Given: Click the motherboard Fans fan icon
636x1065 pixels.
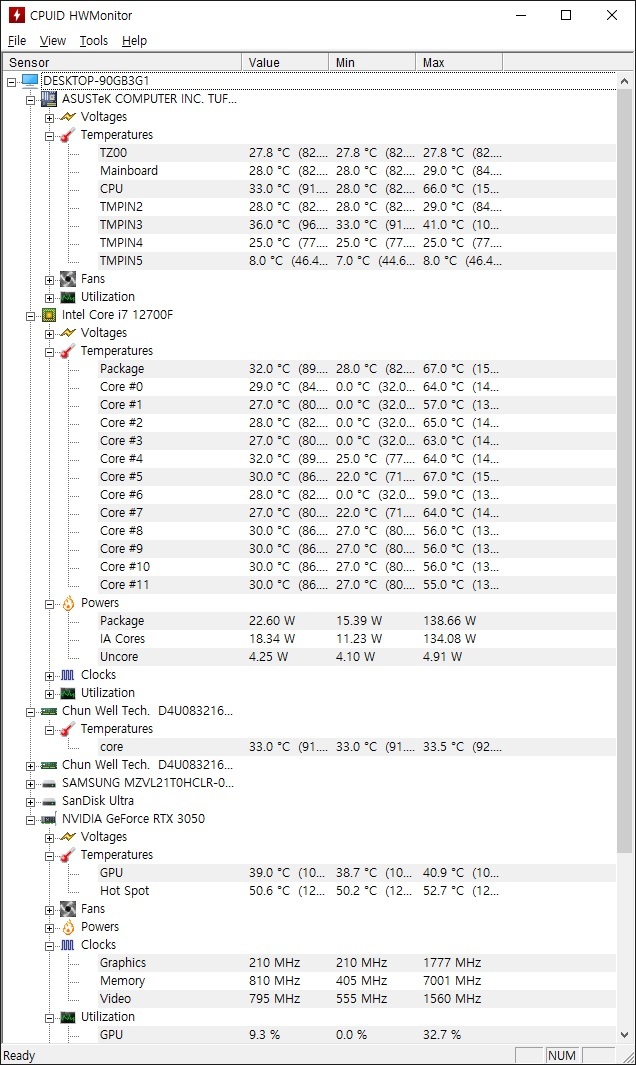Looking at the screenshot, I should click(x=68, y=279).
